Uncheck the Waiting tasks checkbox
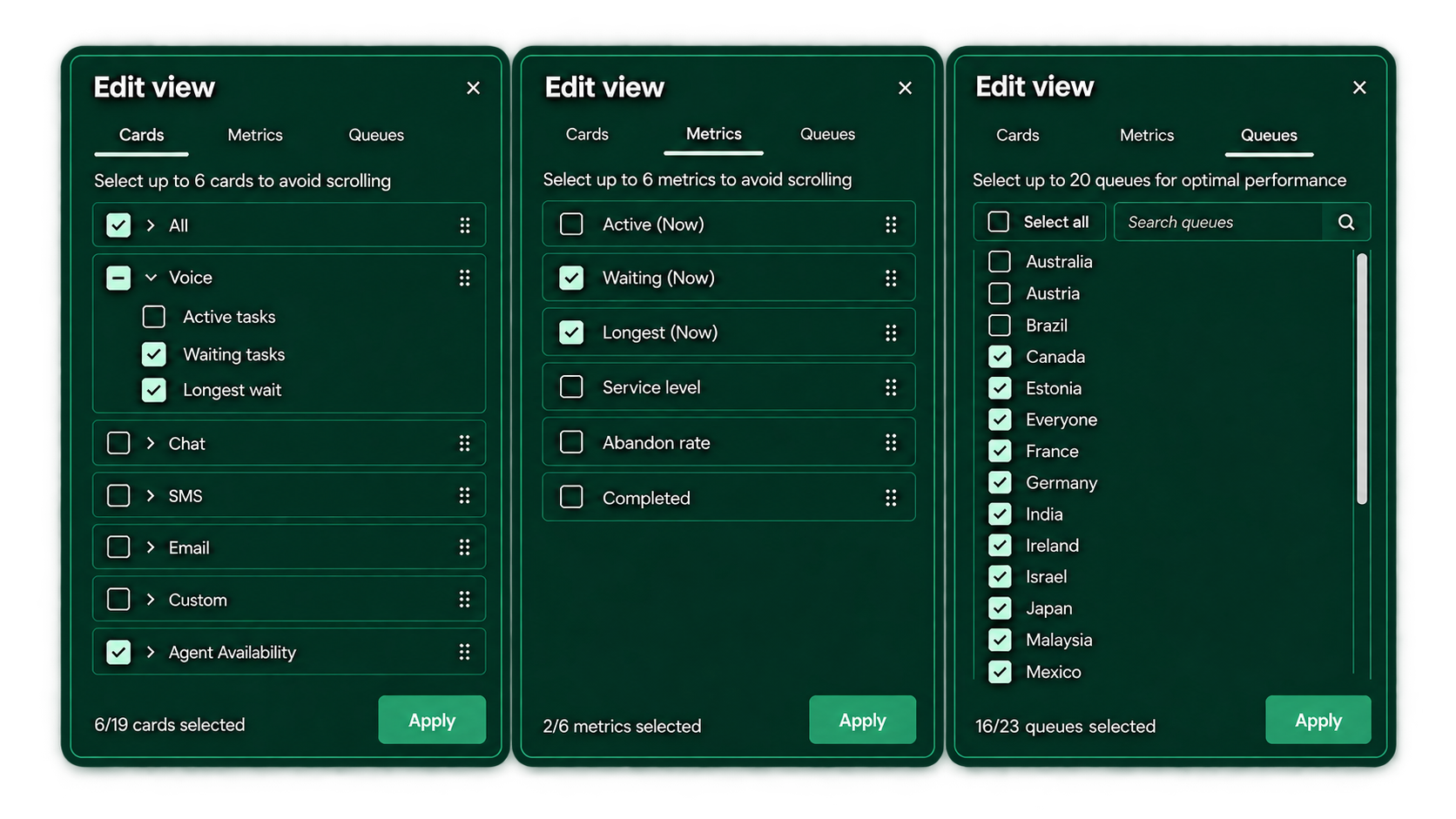This screenshot has height=819, width=1456. [154, 354]
